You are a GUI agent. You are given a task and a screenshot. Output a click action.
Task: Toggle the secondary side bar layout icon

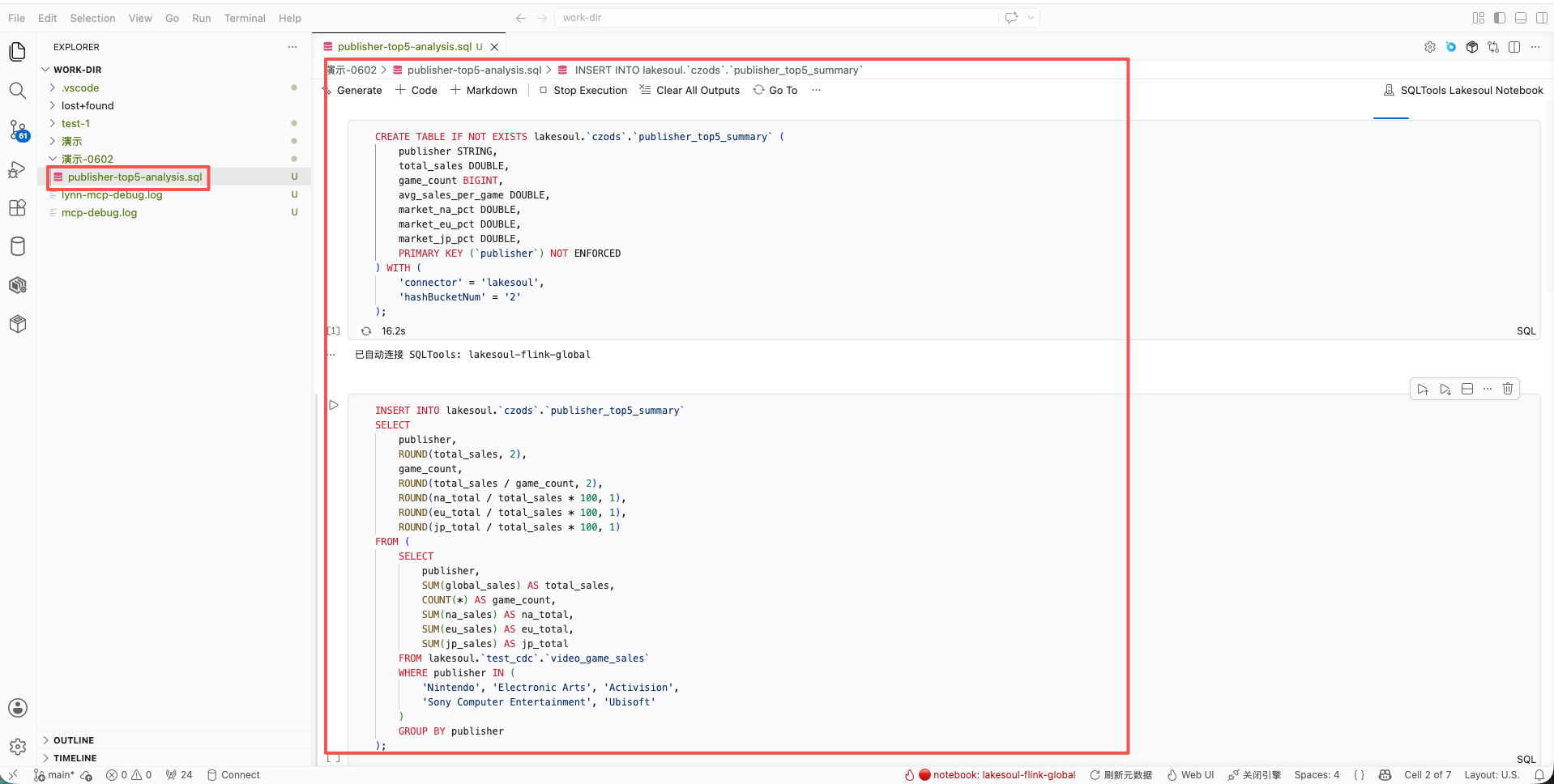(1542, 18)
